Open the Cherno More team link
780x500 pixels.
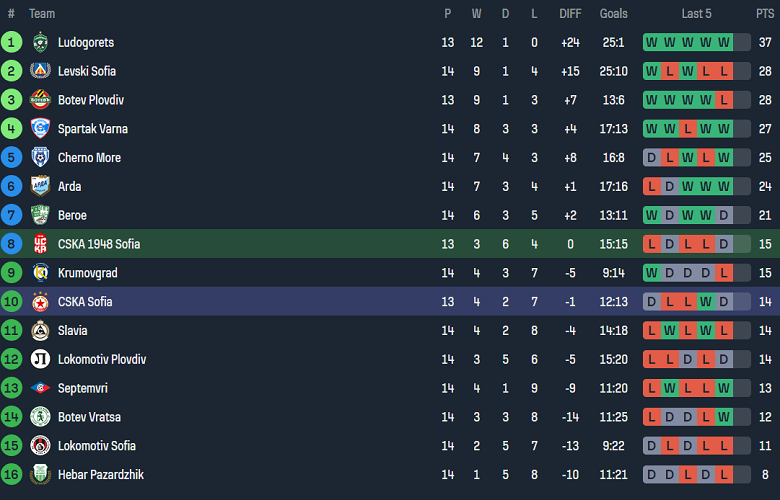coord(89,158)
